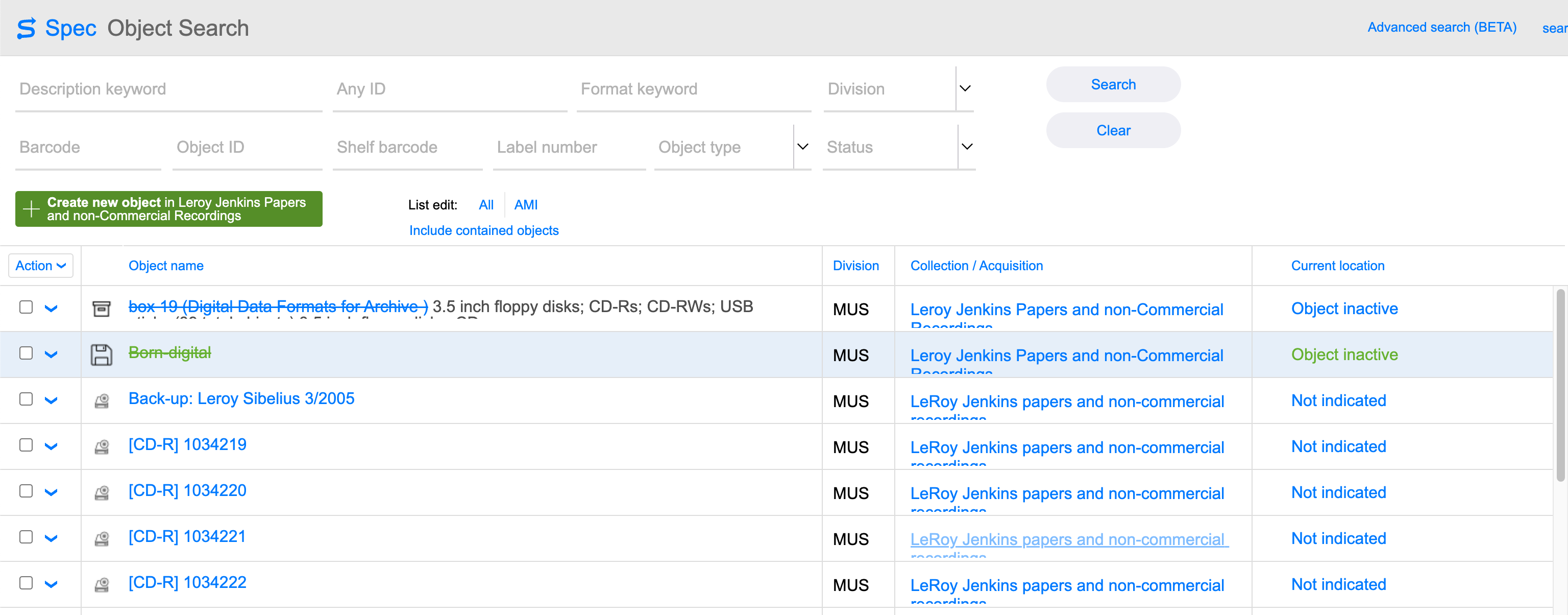Click the results vertical scrollbar
The image size is (1568, 615).
tap(1561, 385)
